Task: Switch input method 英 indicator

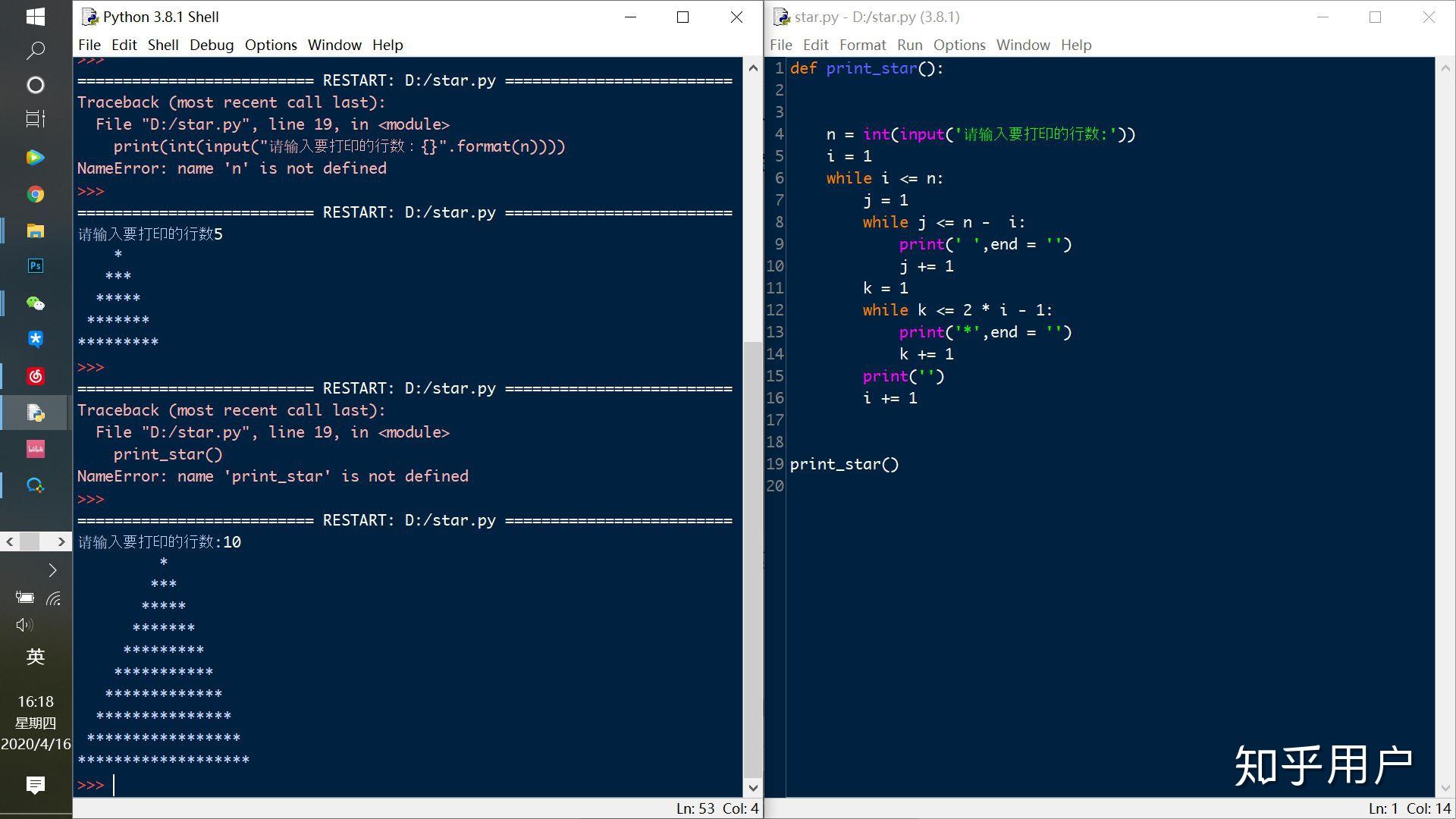Action: pos(35,657)
